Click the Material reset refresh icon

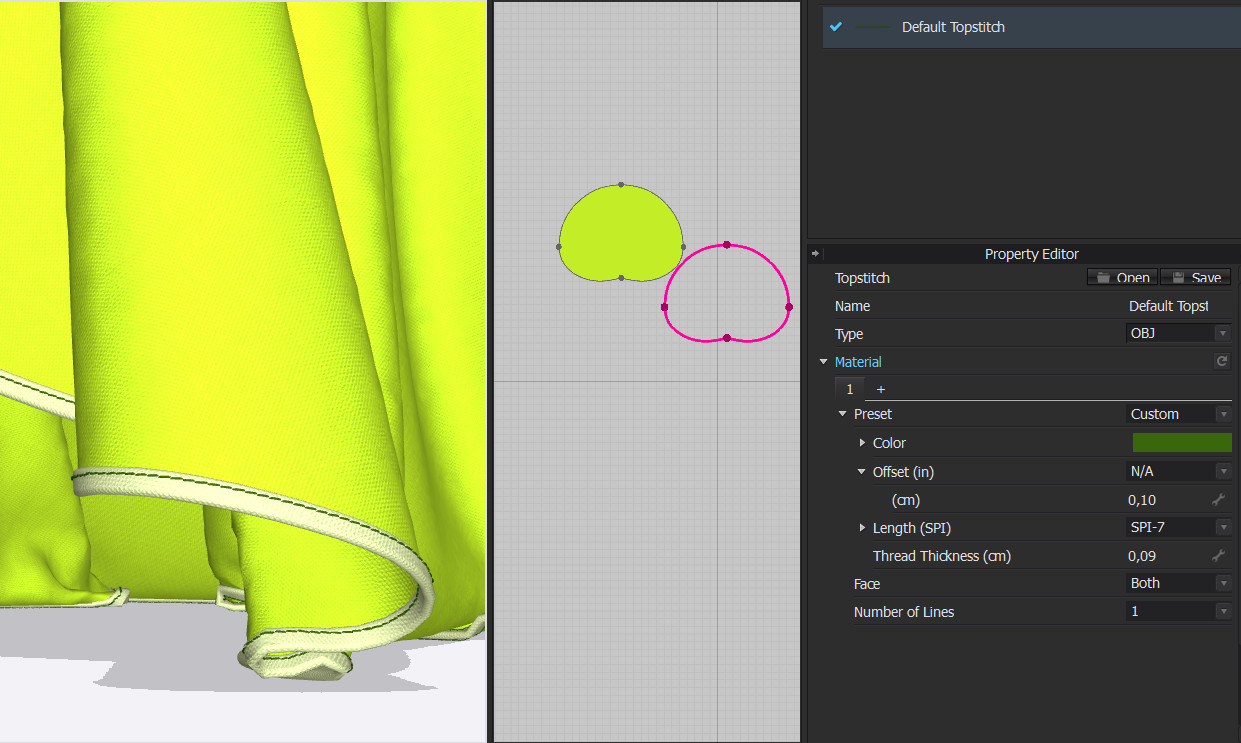[x=1221, y=362]
